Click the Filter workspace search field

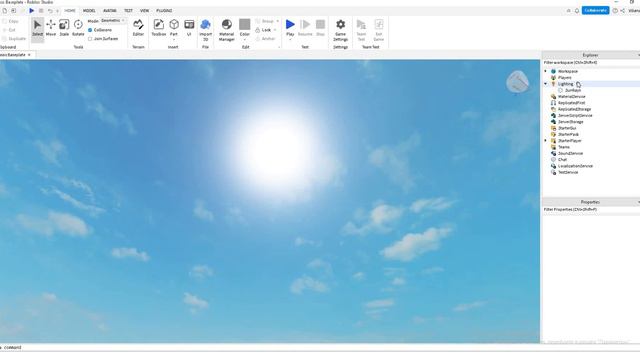591,63
